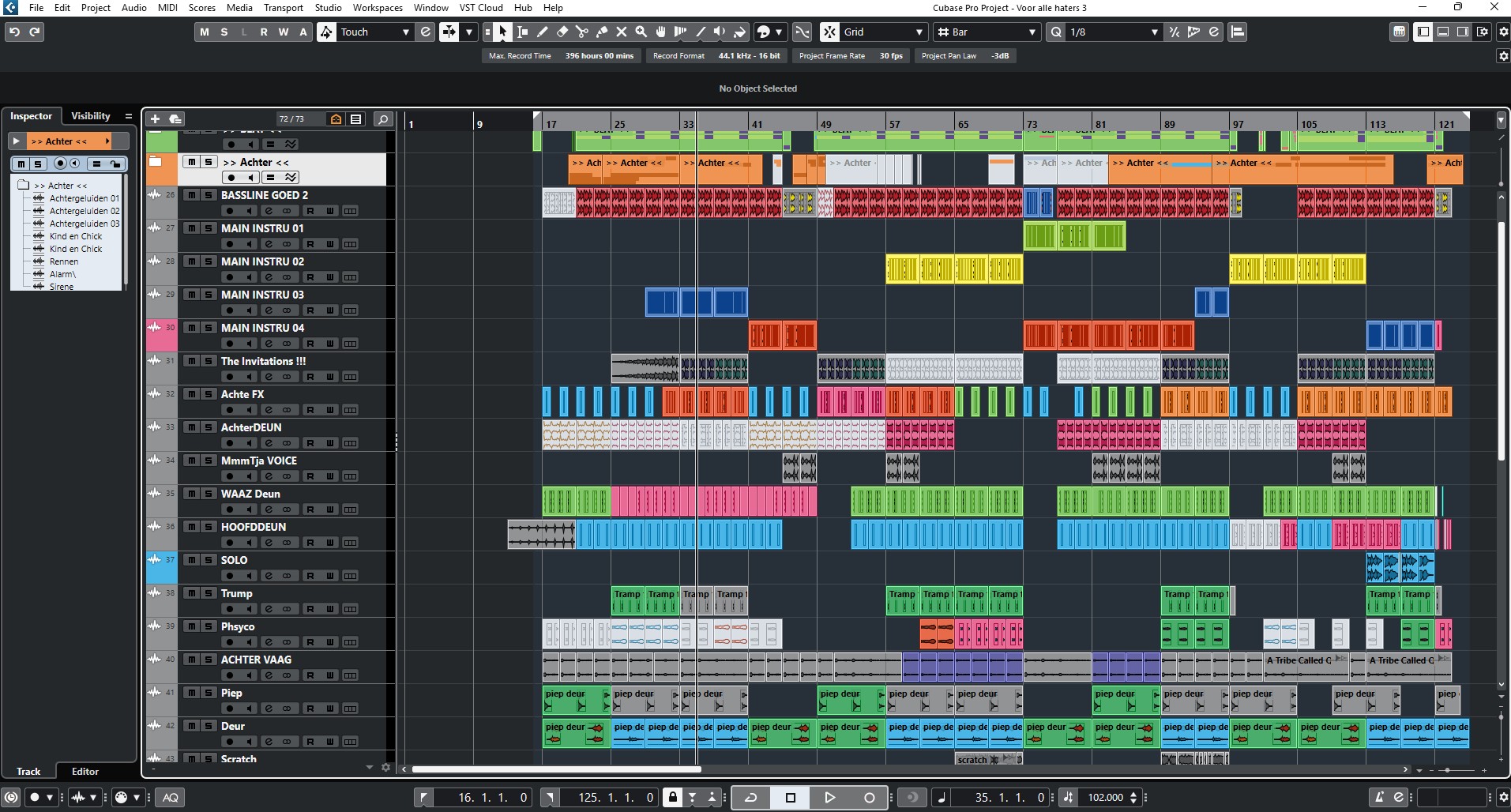Click the Add Track plus icon
The image size is (1511, 812).
[156, 118]
